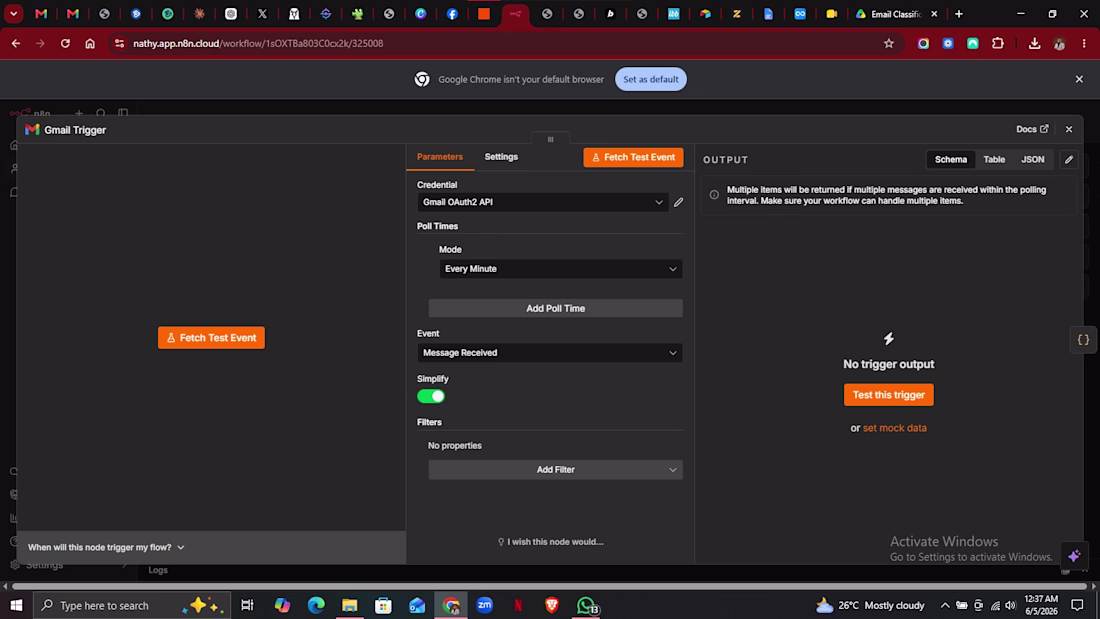1100x619 pixels.
Task: Toggle the Simplify switch off
Action: pyautogui.click(x=431, y=397)
